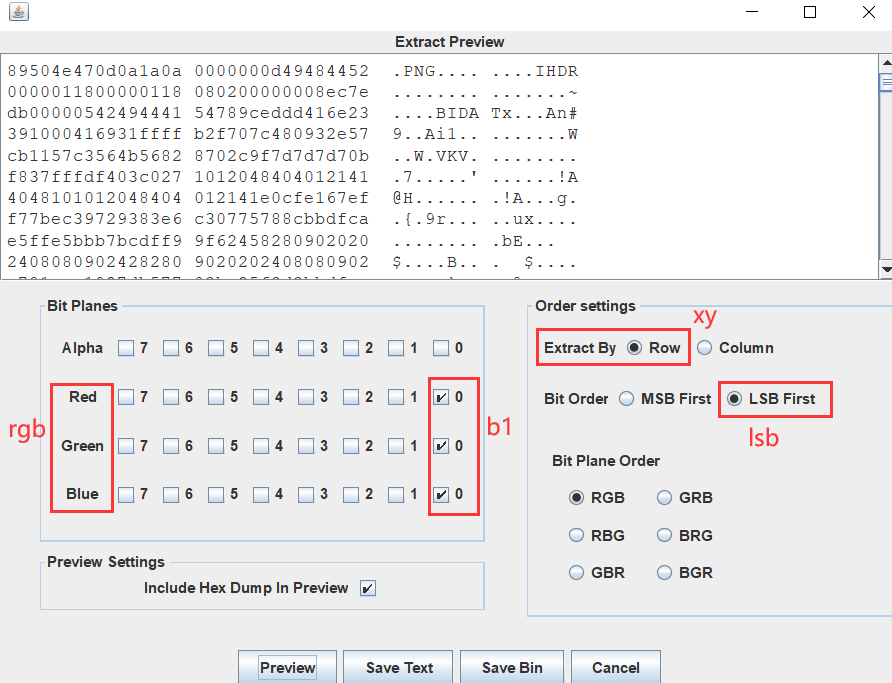Image resolution: width=892 pixels, height=683 pixels.
Task: Select BRG bit plane order
Action: click(664, 535)
